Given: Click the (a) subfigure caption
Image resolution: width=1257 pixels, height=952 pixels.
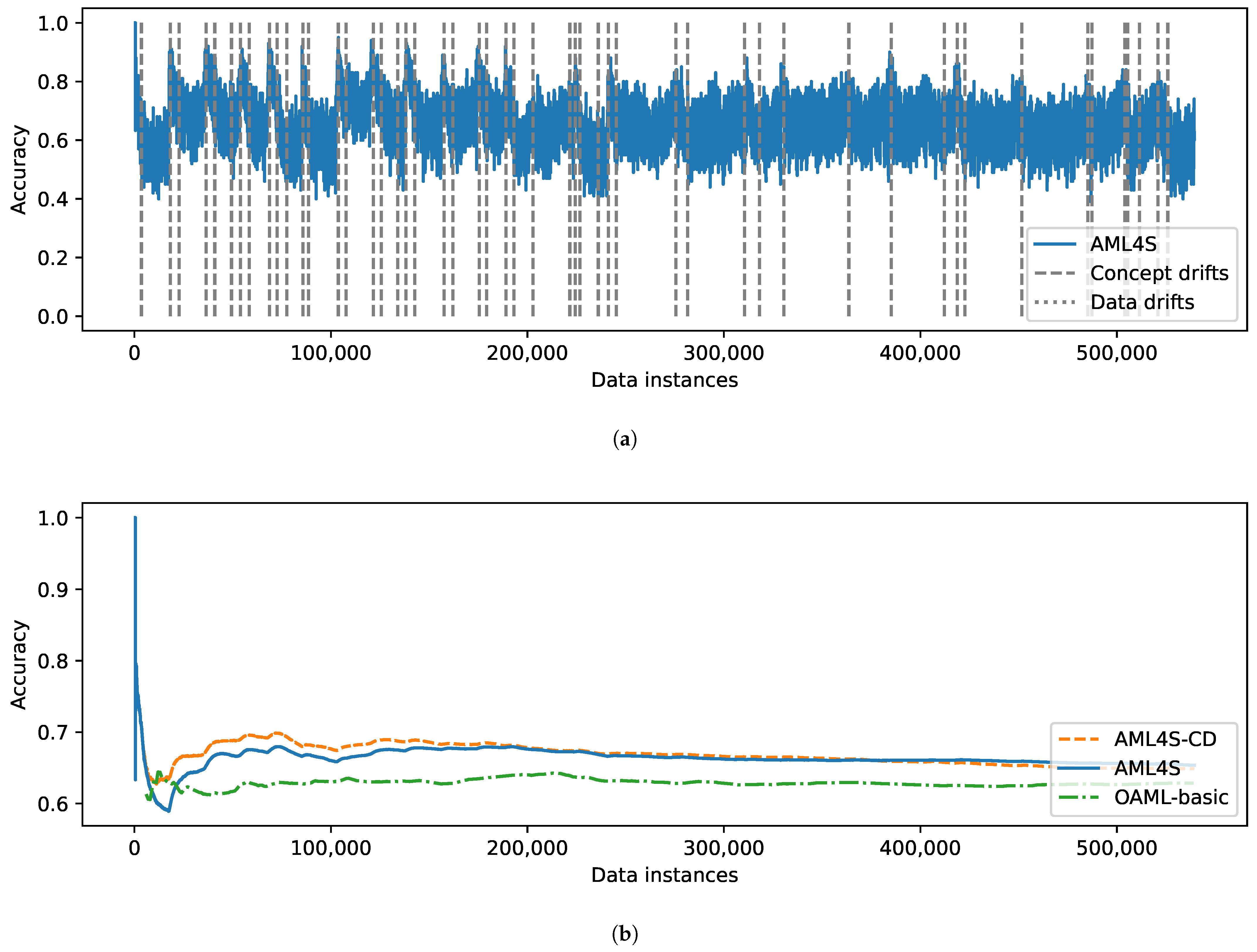Looking at the screenshot, I should [625, 439].
